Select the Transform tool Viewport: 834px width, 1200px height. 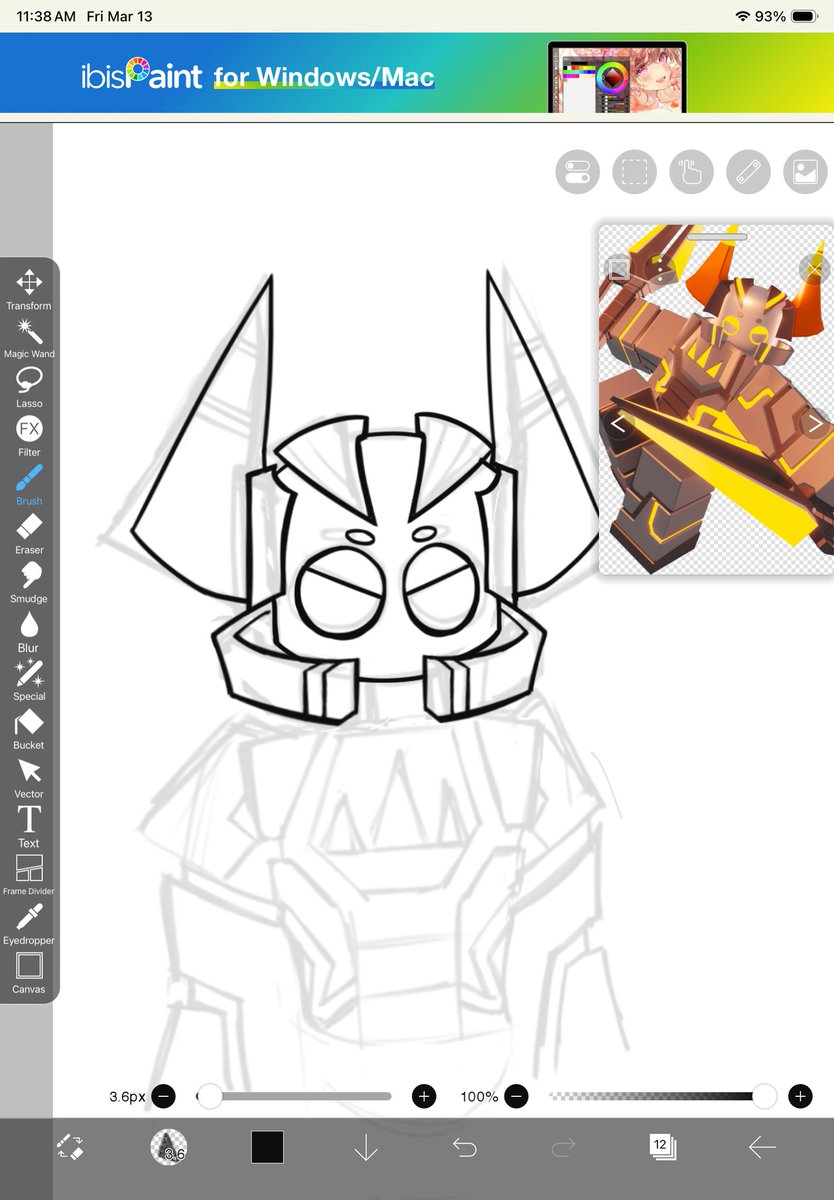point(29,289)
